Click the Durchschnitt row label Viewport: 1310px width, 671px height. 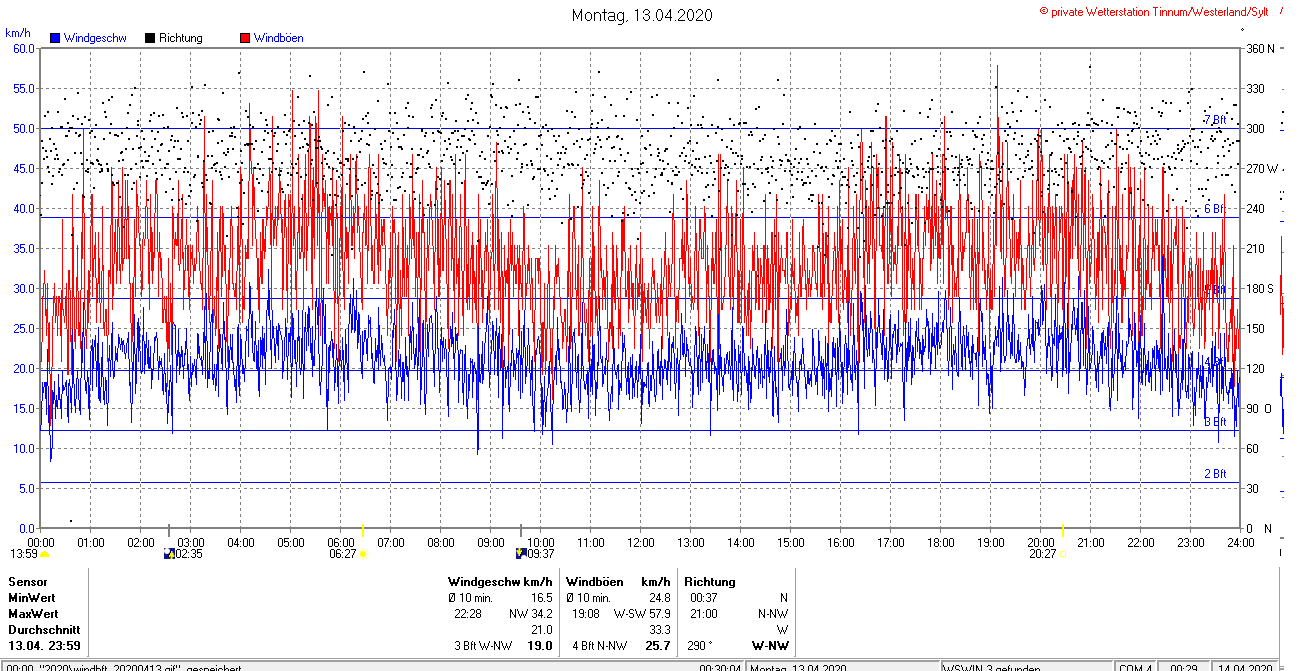[44, 630]
